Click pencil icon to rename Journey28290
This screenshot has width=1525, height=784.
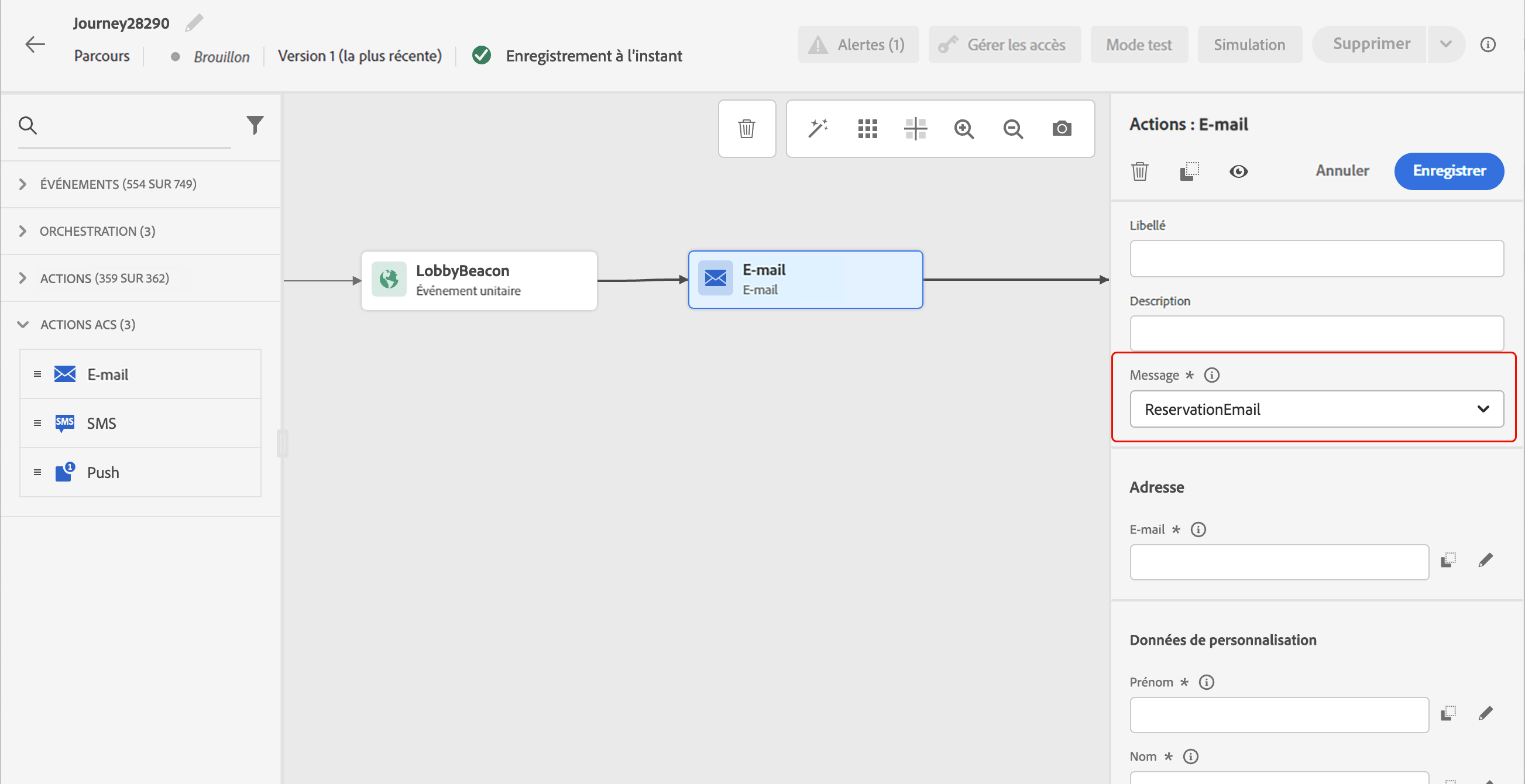(x=194, y=23)
